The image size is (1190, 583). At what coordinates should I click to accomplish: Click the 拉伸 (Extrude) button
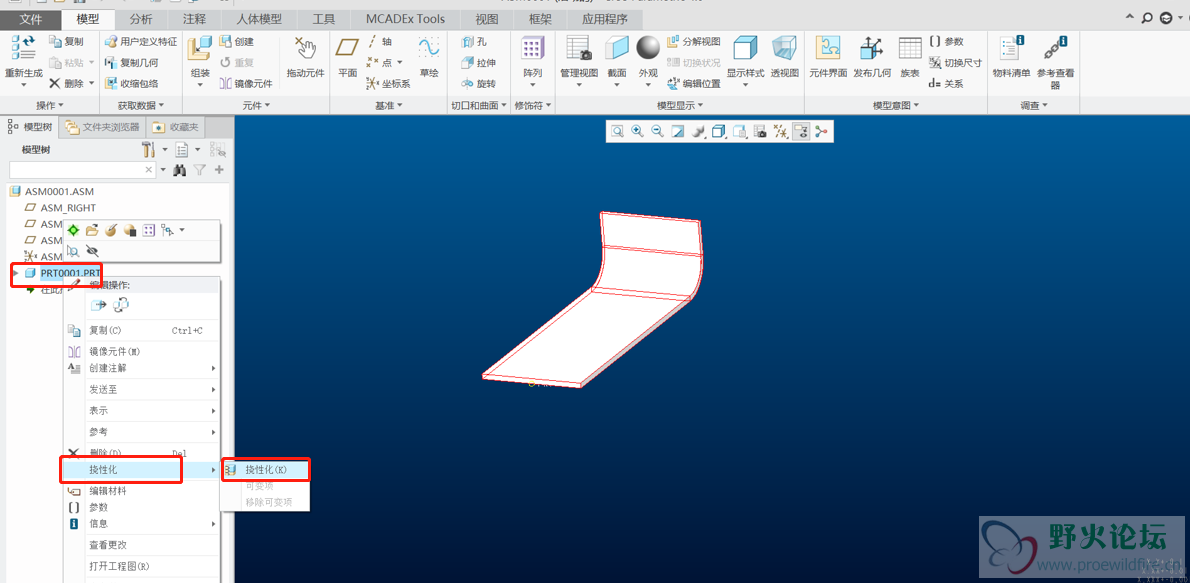(x=479, y=62)
